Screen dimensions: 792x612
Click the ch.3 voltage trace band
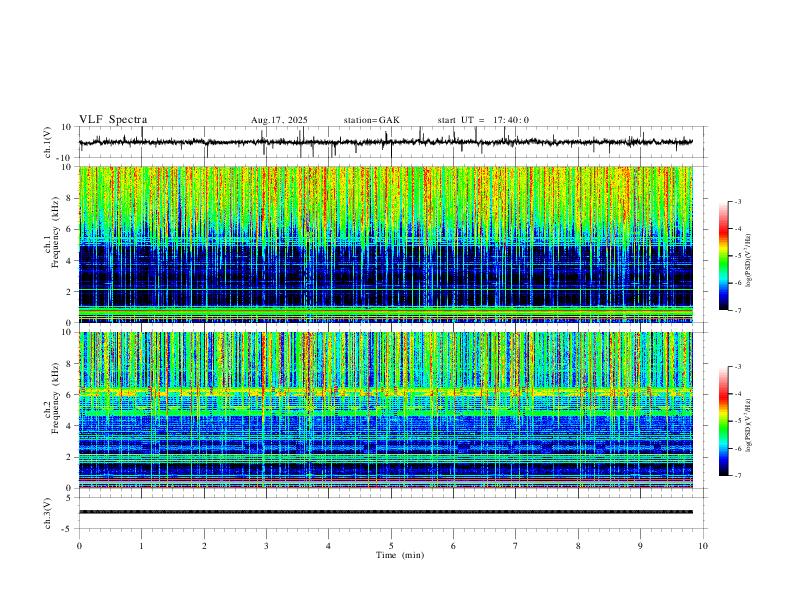[386, 512]
